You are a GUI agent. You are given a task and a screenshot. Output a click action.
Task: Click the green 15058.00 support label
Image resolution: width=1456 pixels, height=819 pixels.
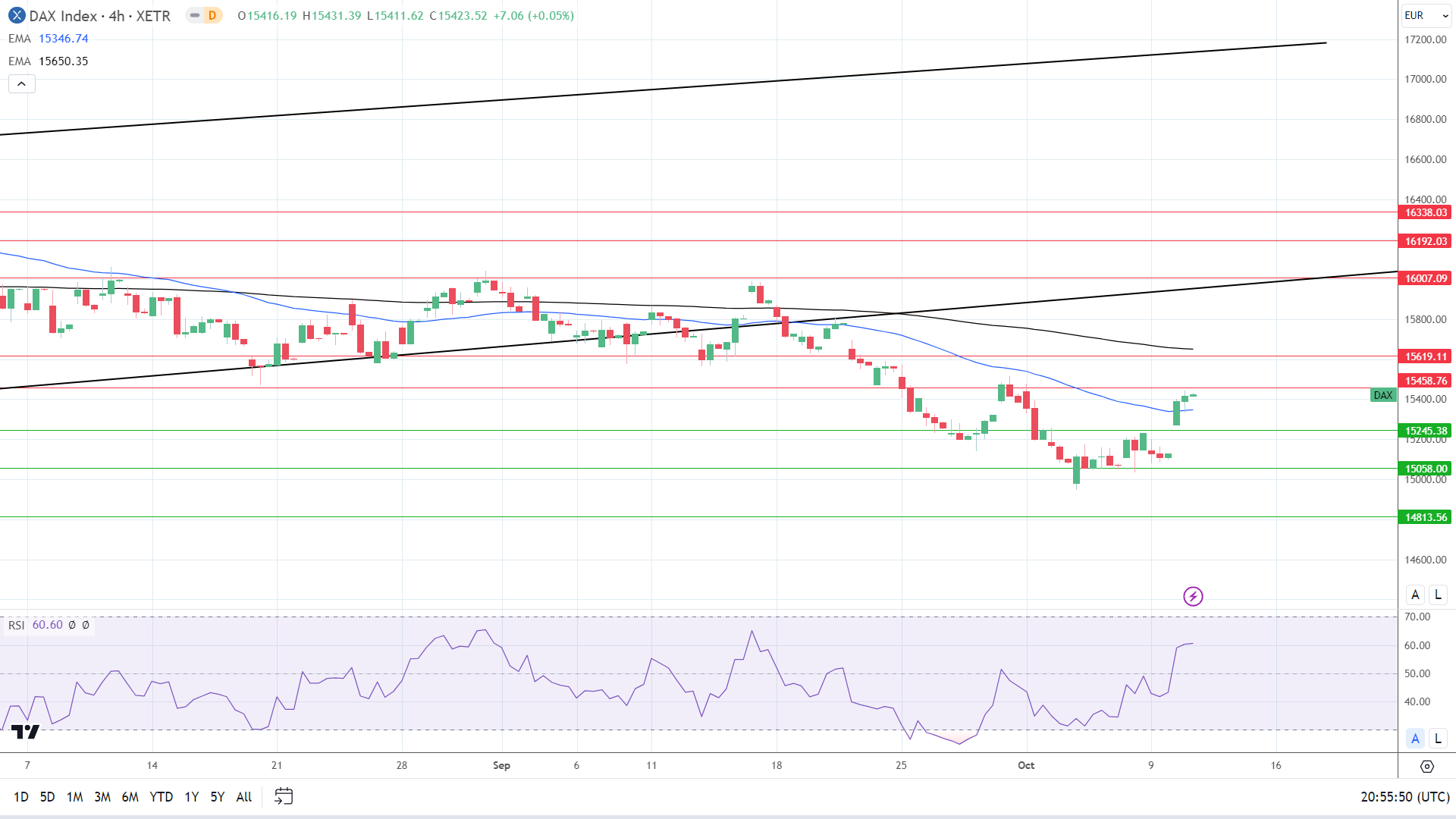(x=1426, y=469)
